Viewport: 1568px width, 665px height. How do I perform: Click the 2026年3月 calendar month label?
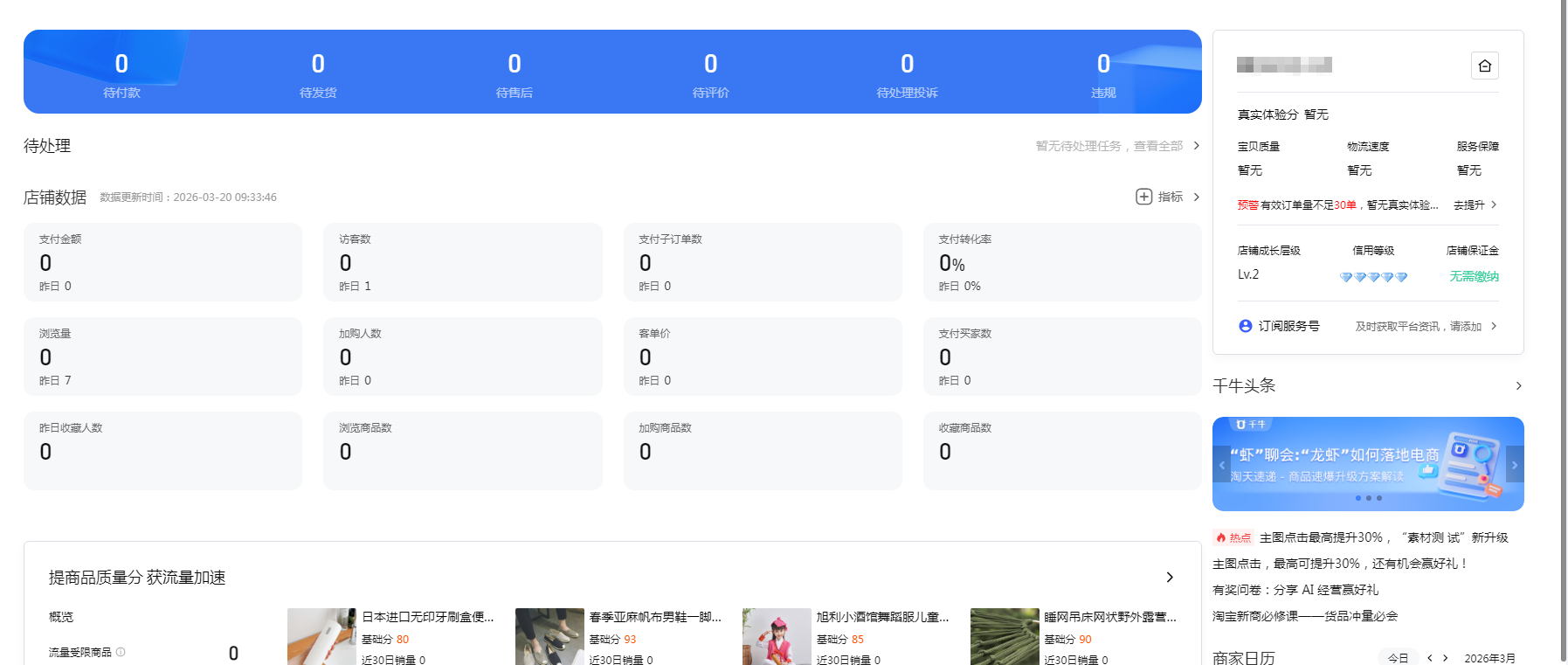coord(1489,658)
